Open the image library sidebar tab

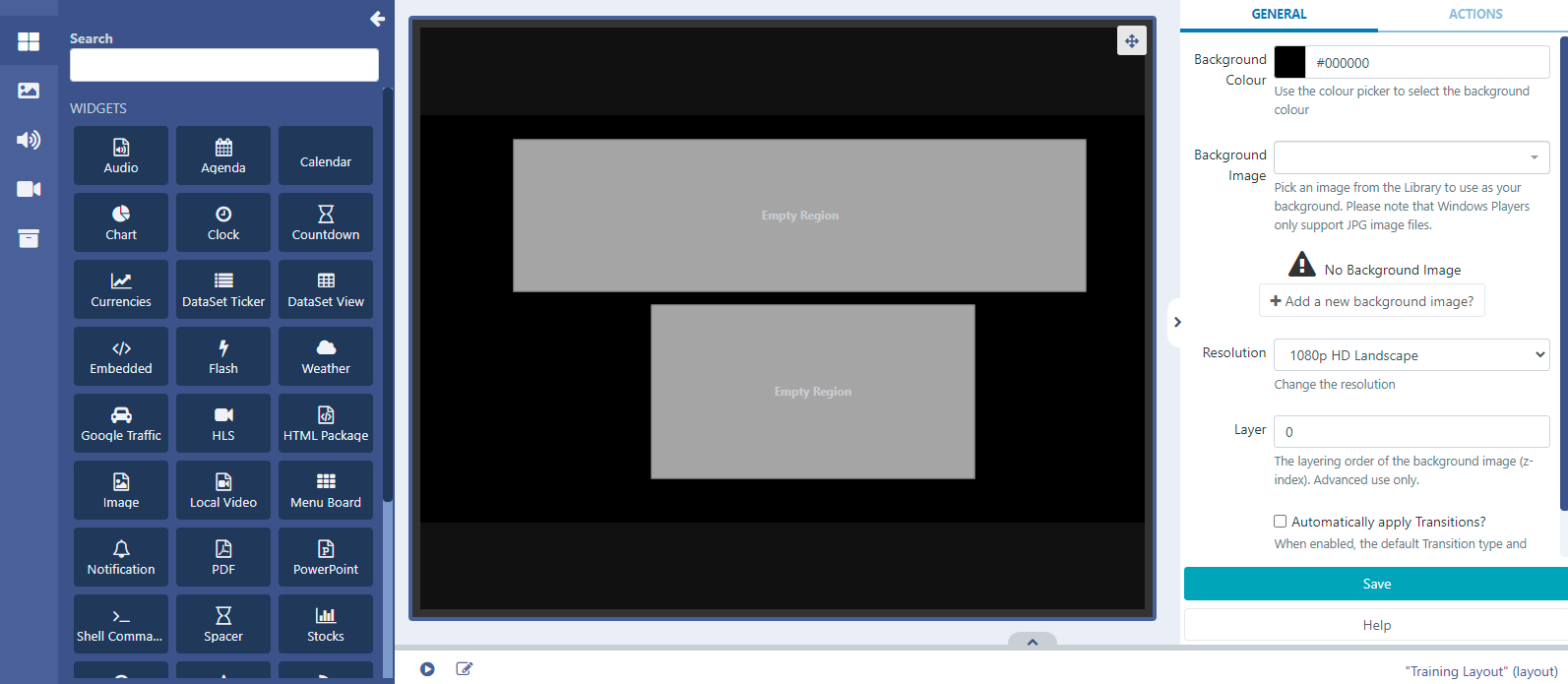click(x=29, y=91)
